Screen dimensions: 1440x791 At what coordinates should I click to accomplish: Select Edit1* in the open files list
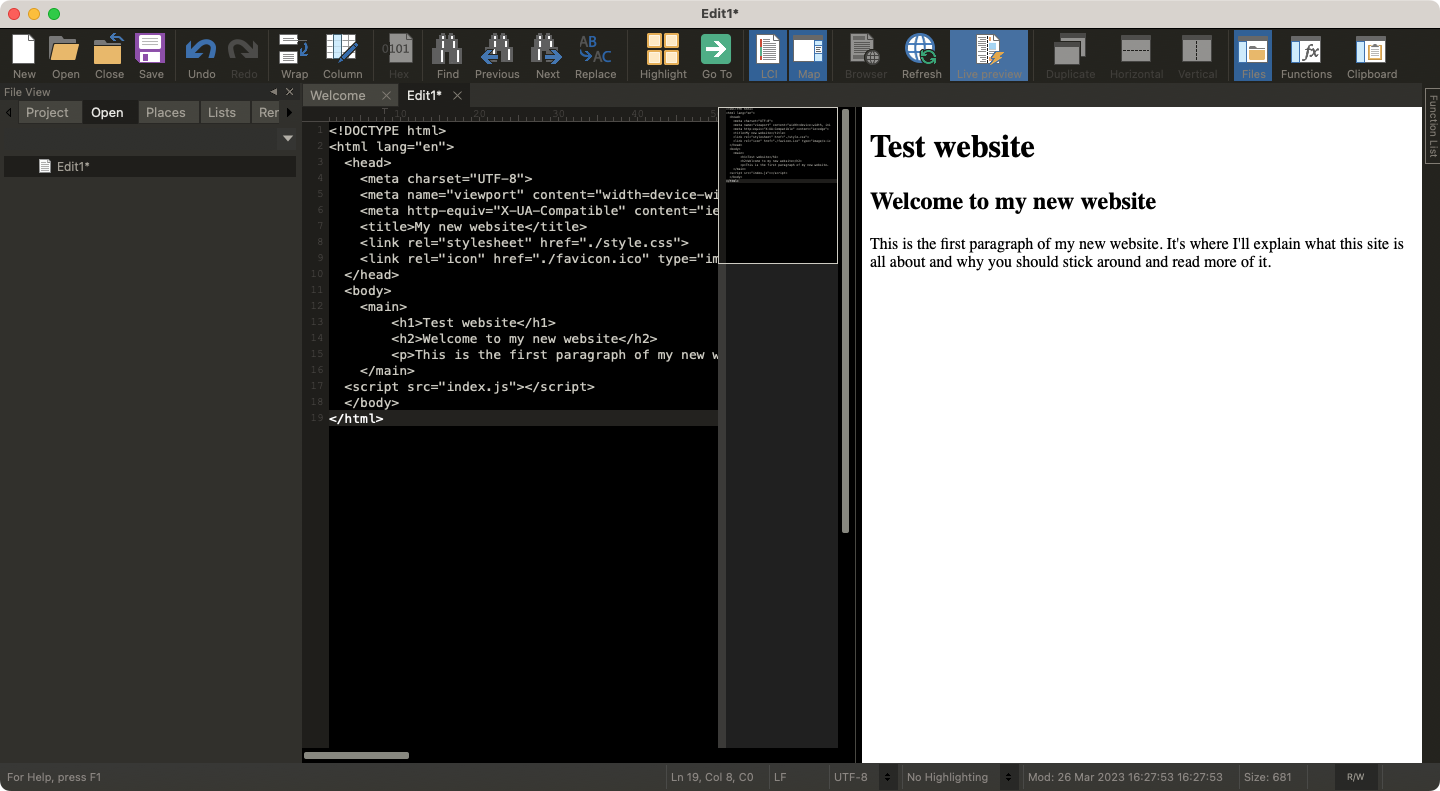tap(150, 166)
